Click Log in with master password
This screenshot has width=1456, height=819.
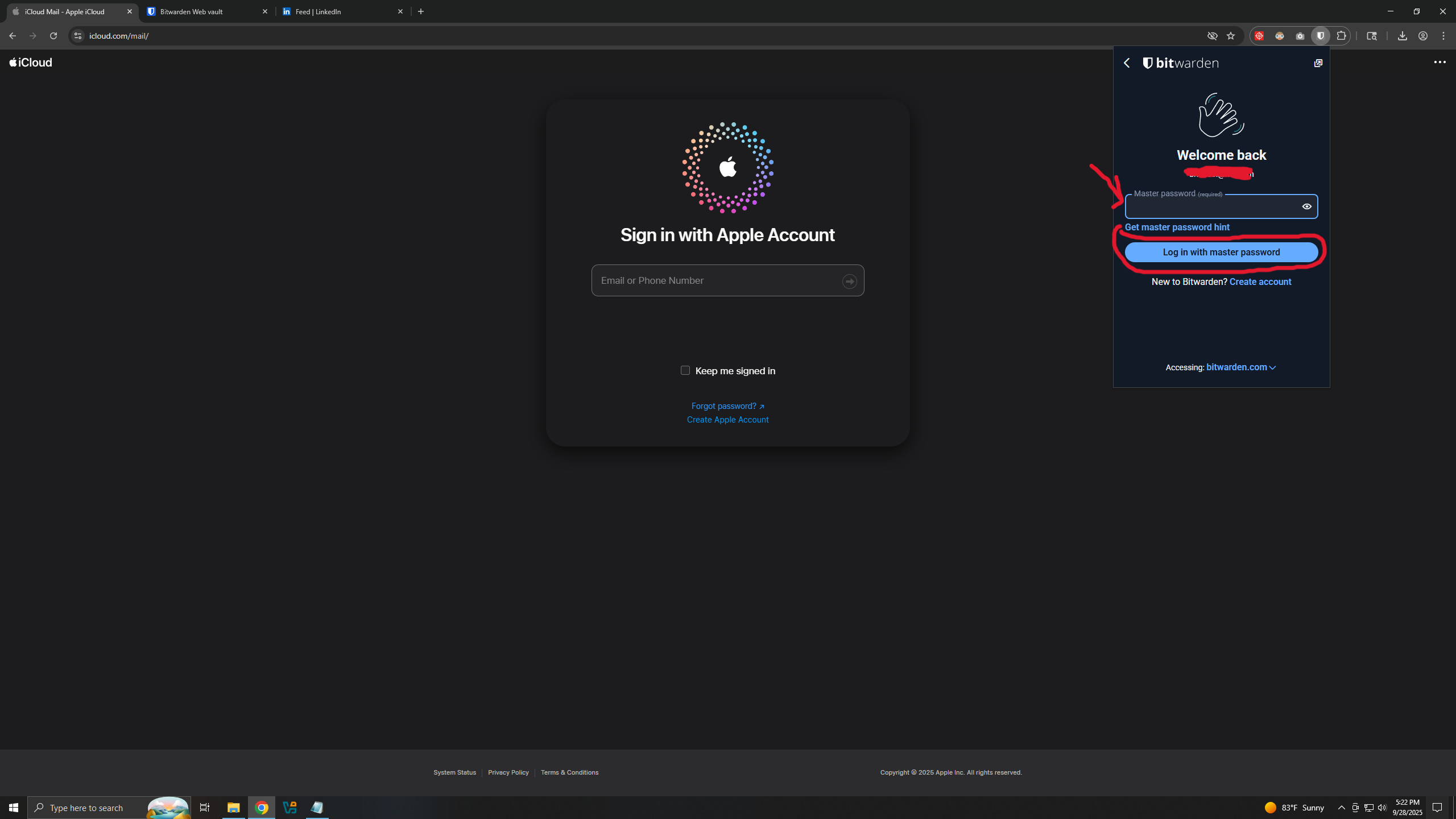pos(1221,252)
